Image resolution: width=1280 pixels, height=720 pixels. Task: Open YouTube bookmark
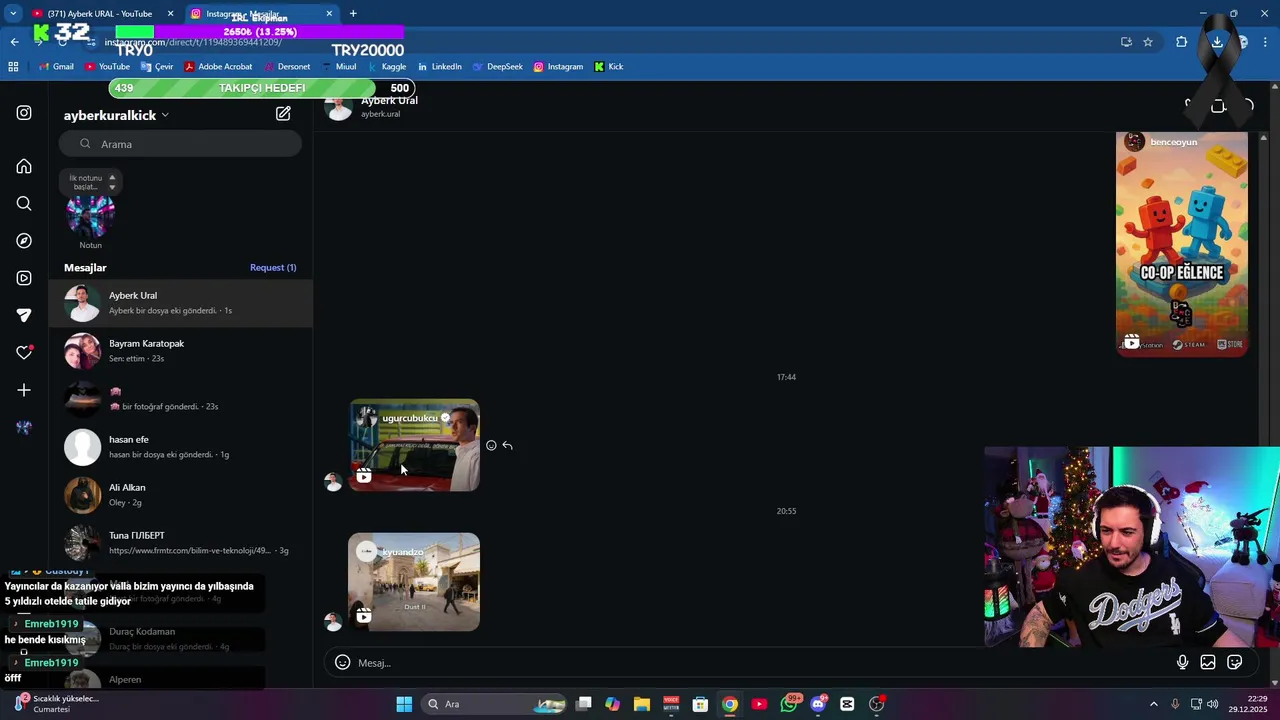107,67
